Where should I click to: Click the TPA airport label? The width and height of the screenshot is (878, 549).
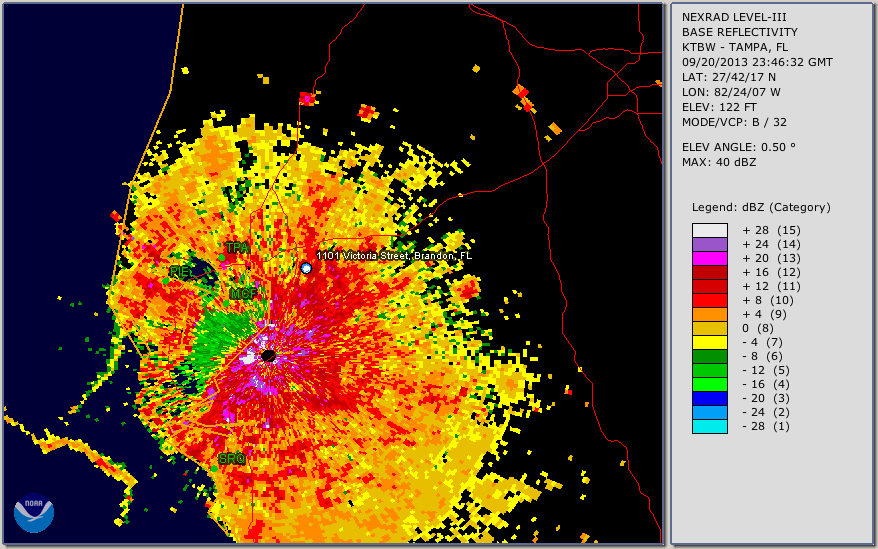[237, 248]
